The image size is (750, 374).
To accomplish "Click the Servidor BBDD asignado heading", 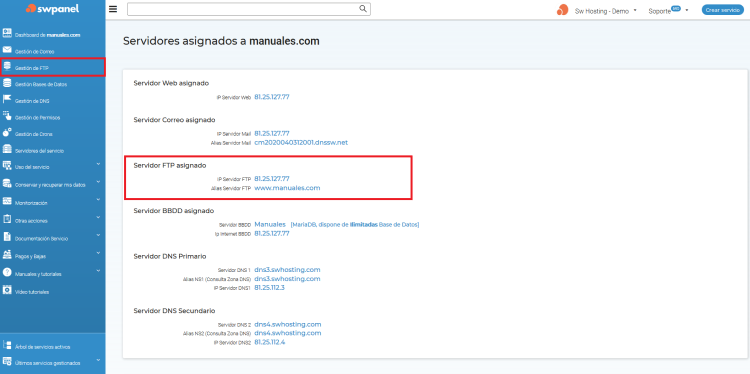I will 174,210.
